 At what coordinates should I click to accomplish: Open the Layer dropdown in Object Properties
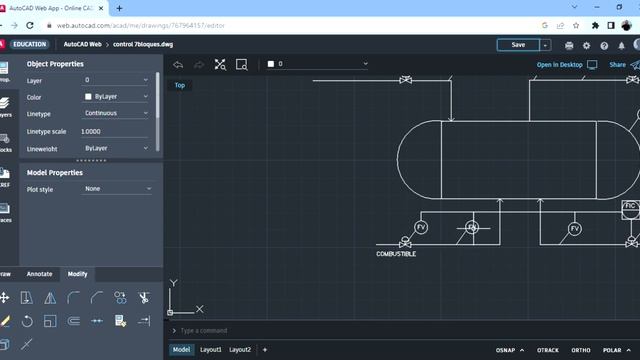(116, 80)
